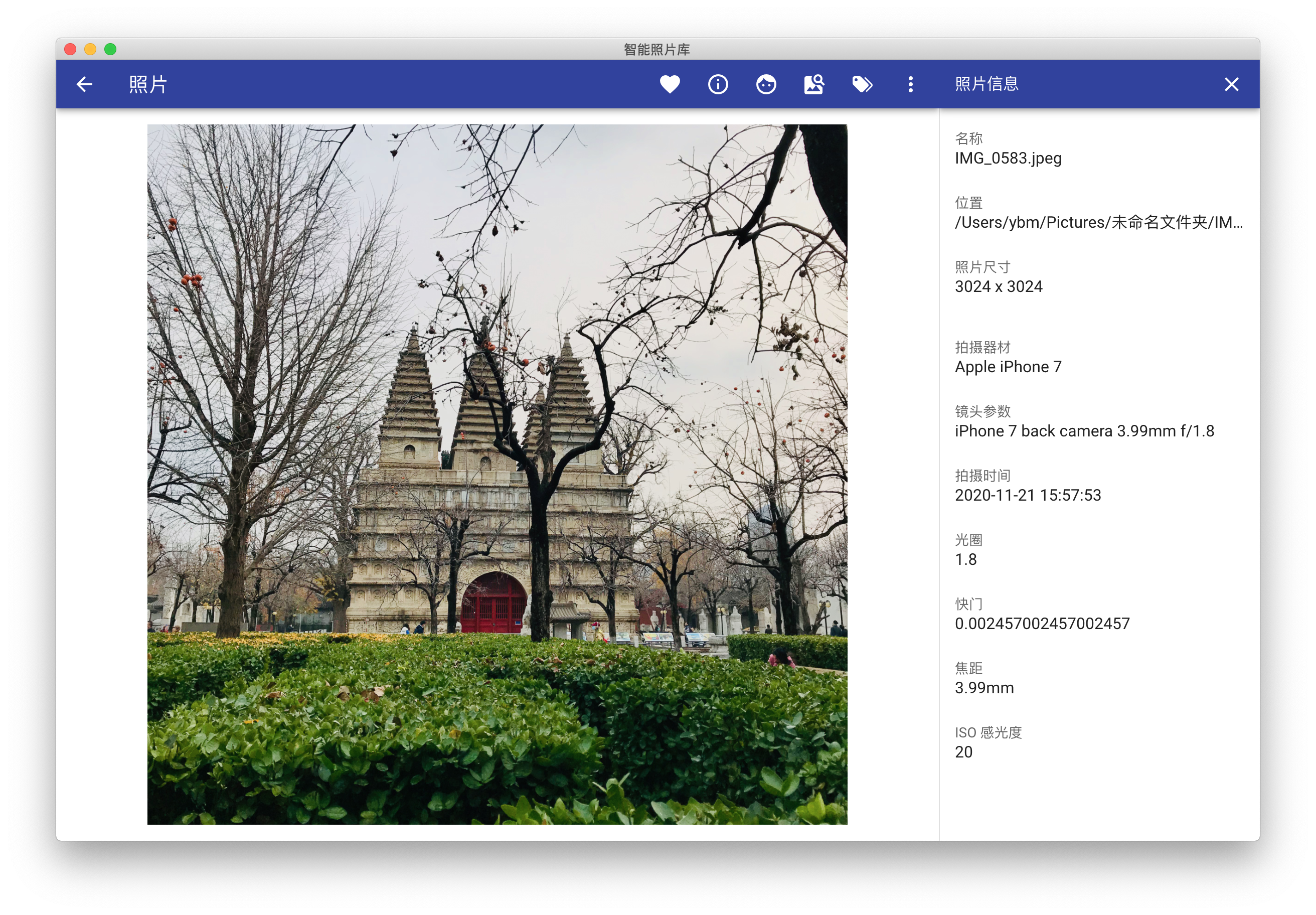Click the truncated file location path
The width and height of the screenshot is (1316, 915).
click(x=1098, y=222)
